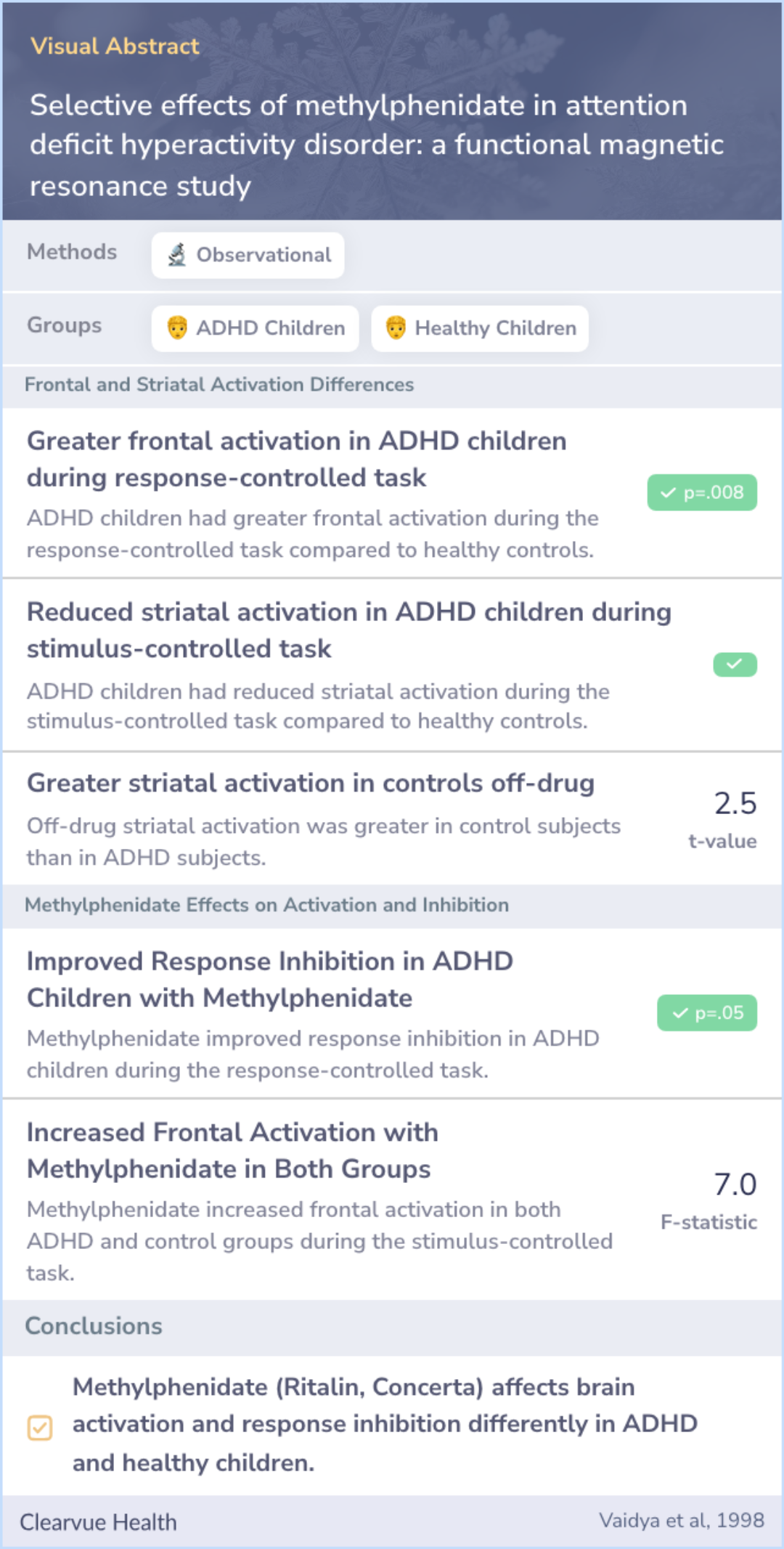Click the microscope icon beside Observational
This screenshot has width=784, height=1549.
pyautogui.click(x=177, y=255)
